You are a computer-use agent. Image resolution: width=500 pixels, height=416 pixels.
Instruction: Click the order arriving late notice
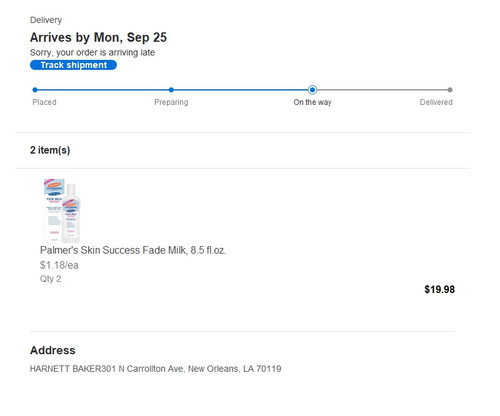(92, 53)
